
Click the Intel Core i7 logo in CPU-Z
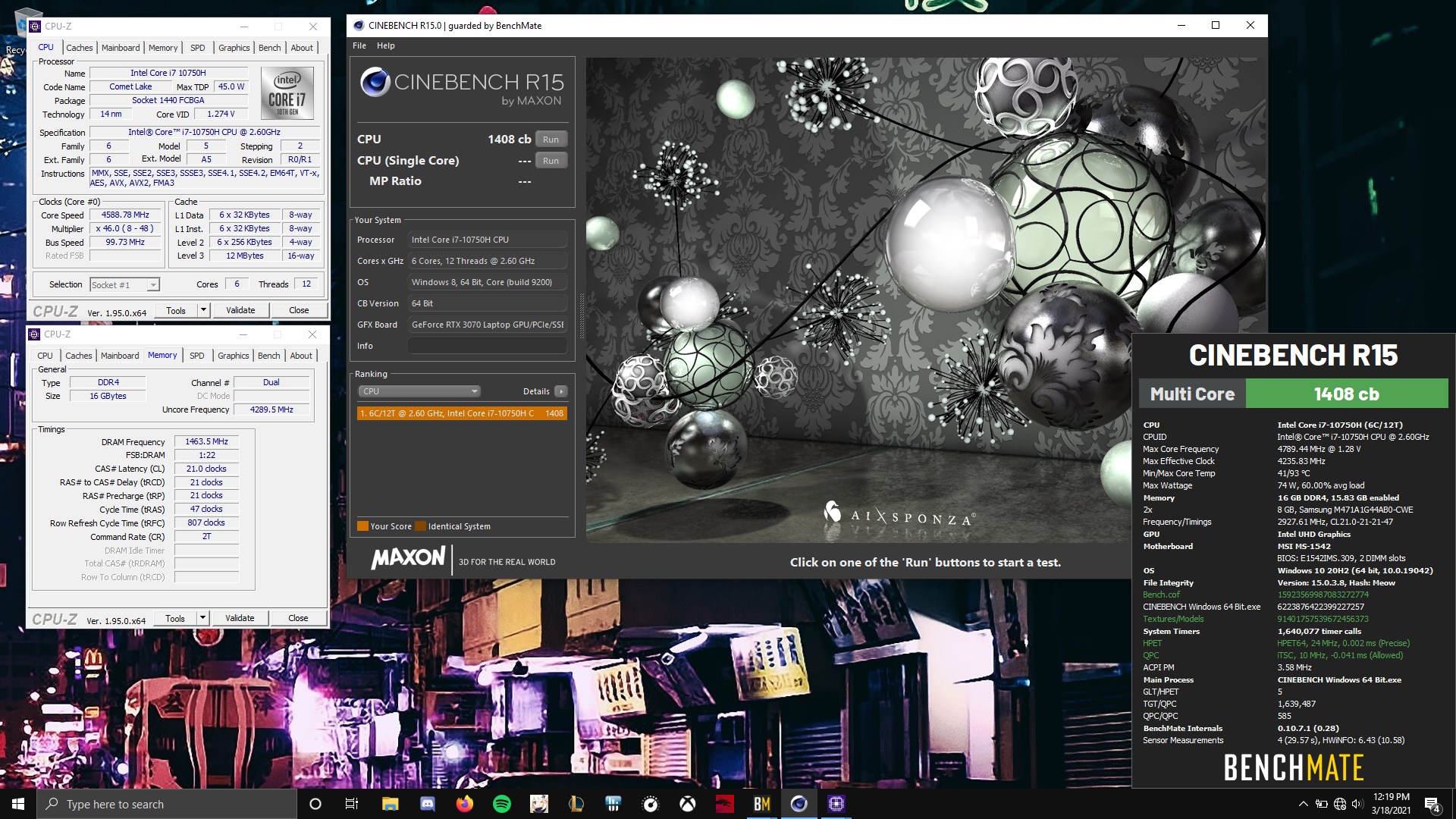[287, 93]
